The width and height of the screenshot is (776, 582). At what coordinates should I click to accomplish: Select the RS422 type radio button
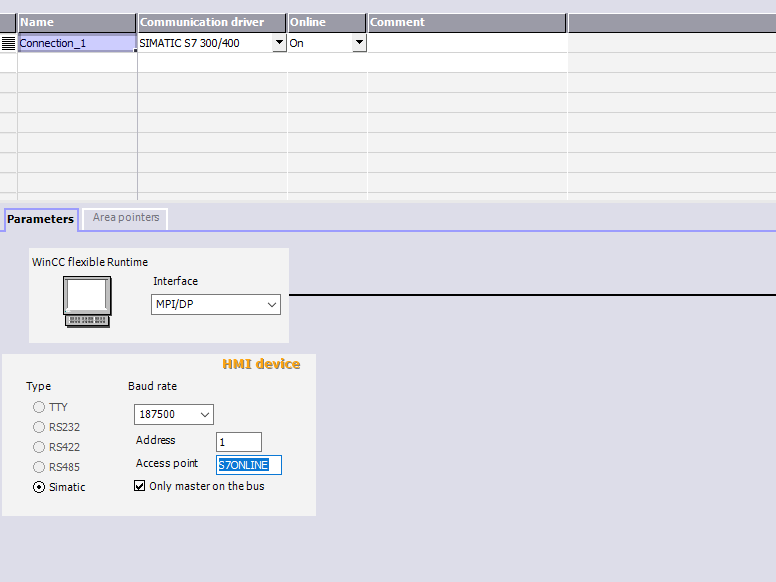tap(39, 447)
